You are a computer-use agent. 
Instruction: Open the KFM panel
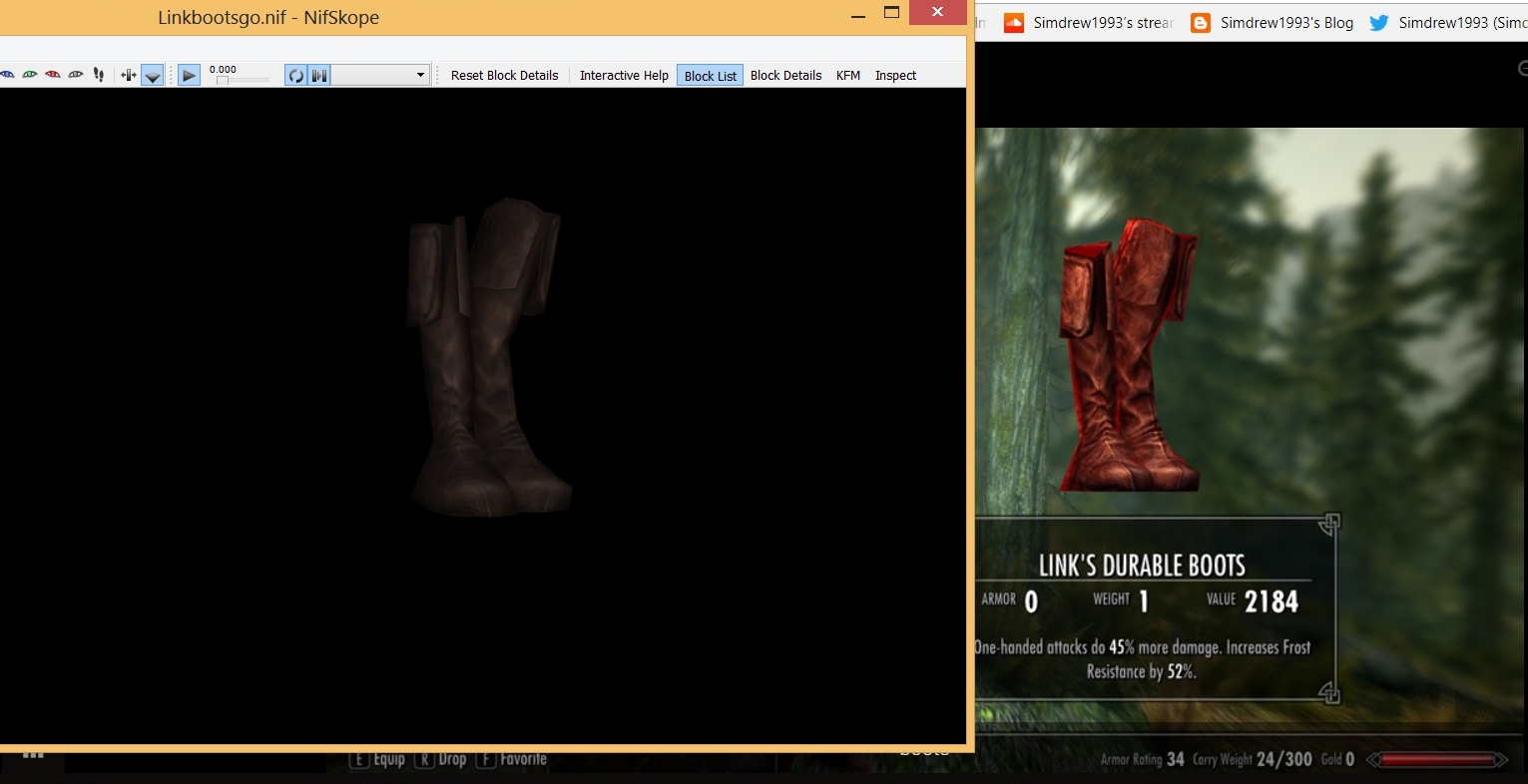click(848, 75)
